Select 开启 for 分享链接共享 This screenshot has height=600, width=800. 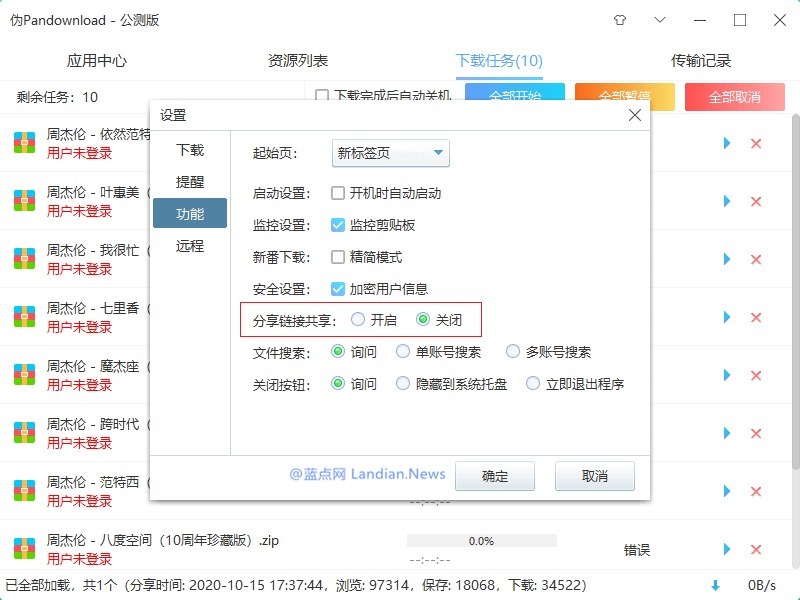pyautogui.click(x=358, y=320)
